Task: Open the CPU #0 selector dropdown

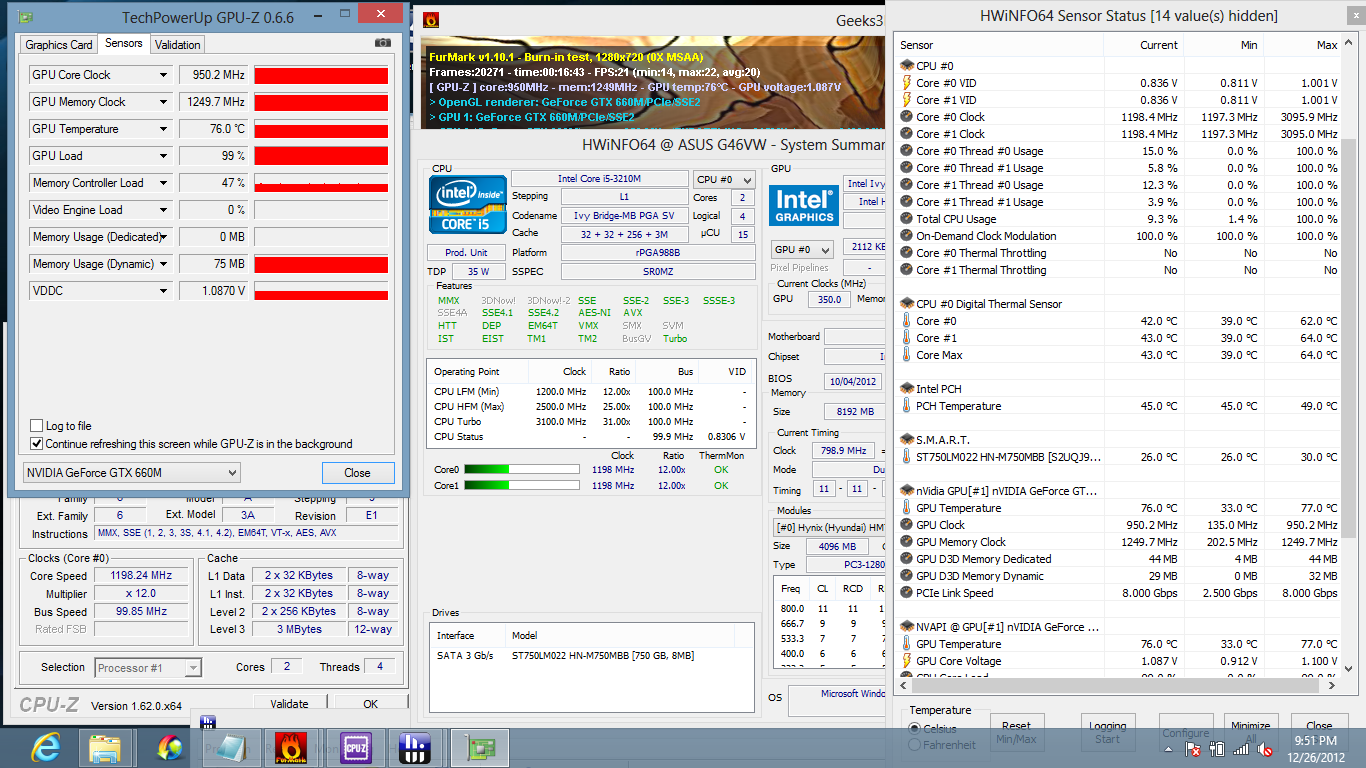Action: 722,179
